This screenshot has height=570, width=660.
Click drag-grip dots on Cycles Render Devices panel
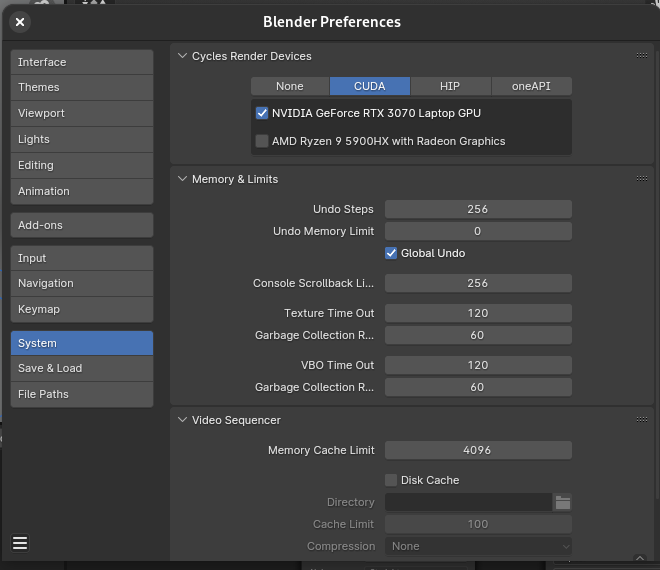tap(641, 56)
